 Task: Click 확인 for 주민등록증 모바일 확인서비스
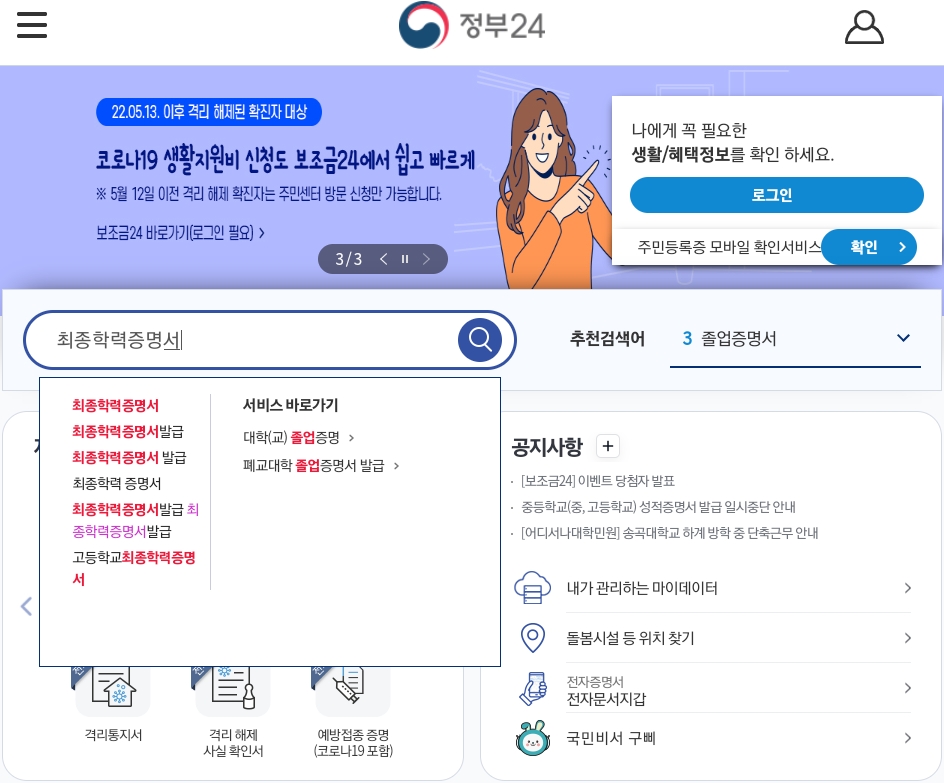pos(869,247)
